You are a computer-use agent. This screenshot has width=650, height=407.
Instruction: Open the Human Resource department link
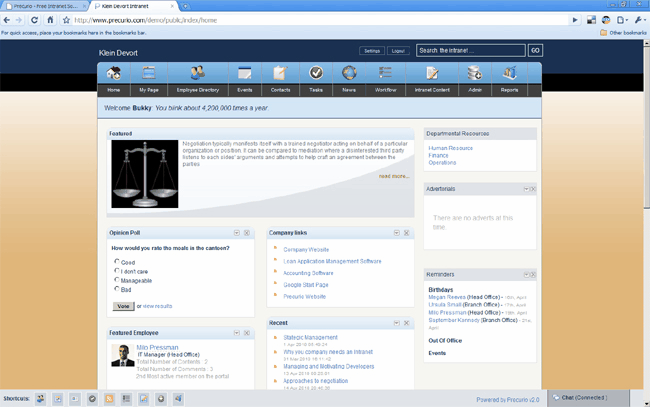coord(450,148)
